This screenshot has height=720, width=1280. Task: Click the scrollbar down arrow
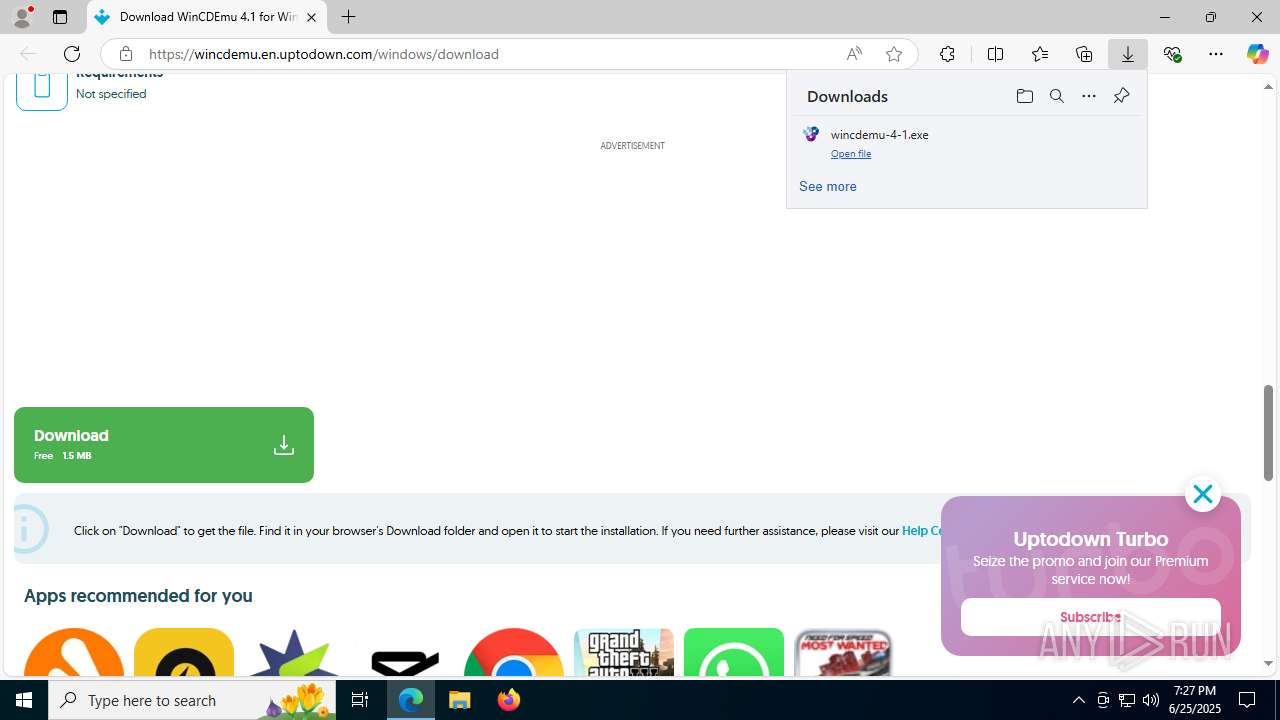point(1268,663)
